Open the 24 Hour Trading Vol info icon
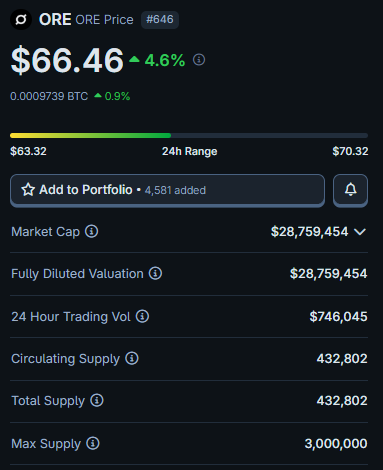The width and height of the screenshot is (383, 470). click(x=142, y=316)
